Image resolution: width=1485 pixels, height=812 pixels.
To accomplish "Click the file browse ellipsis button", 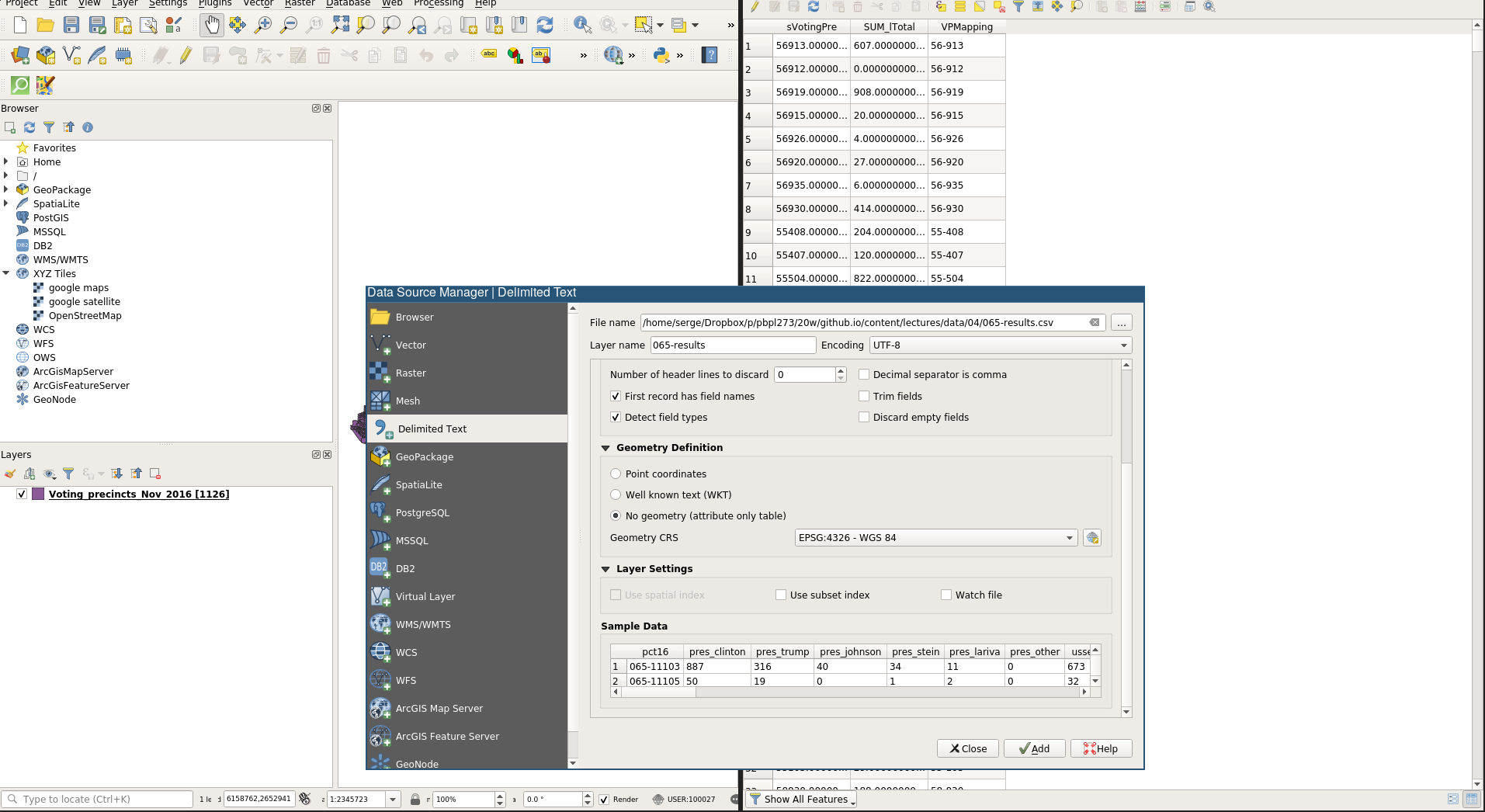I will (1121, 323).
